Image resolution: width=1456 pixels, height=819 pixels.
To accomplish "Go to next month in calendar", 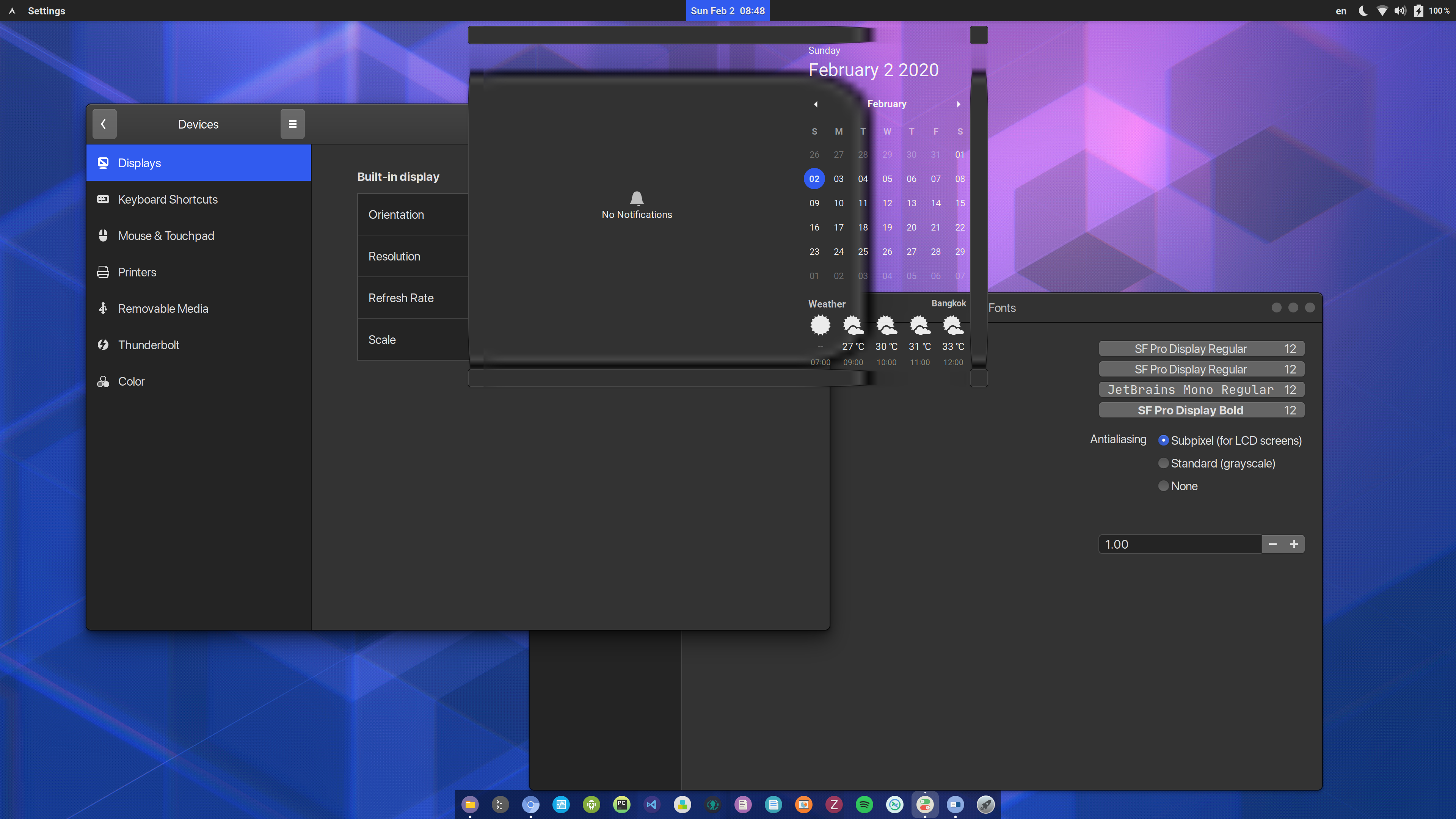I will [959, 104].
